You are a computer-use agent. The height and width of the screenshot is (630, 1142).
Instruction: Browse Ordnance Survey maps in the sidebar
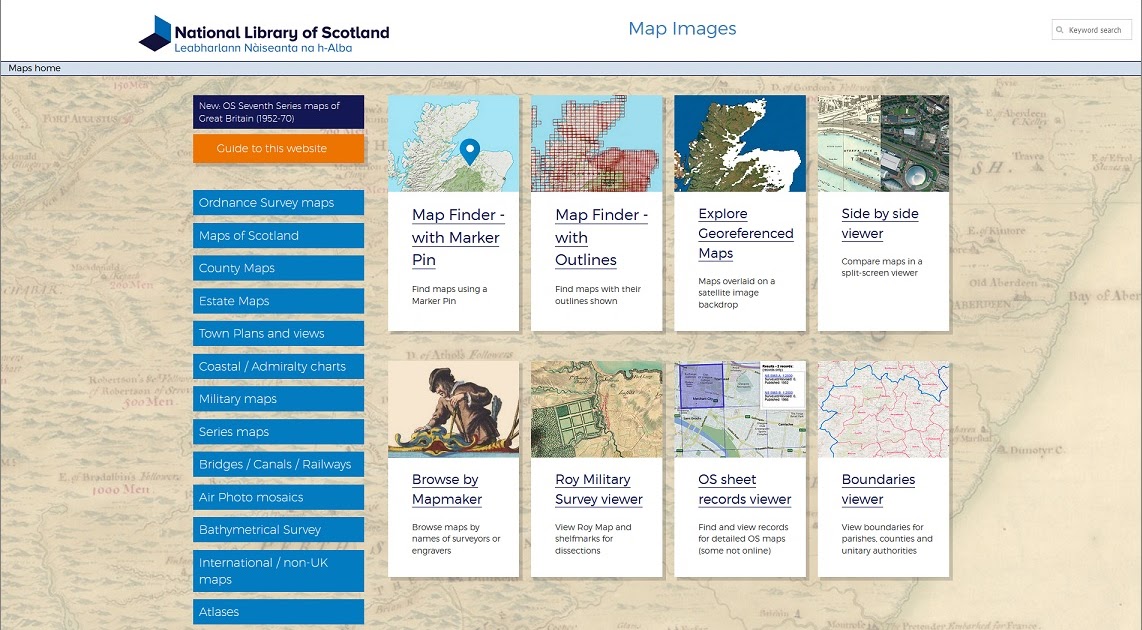tap(277, 202)
